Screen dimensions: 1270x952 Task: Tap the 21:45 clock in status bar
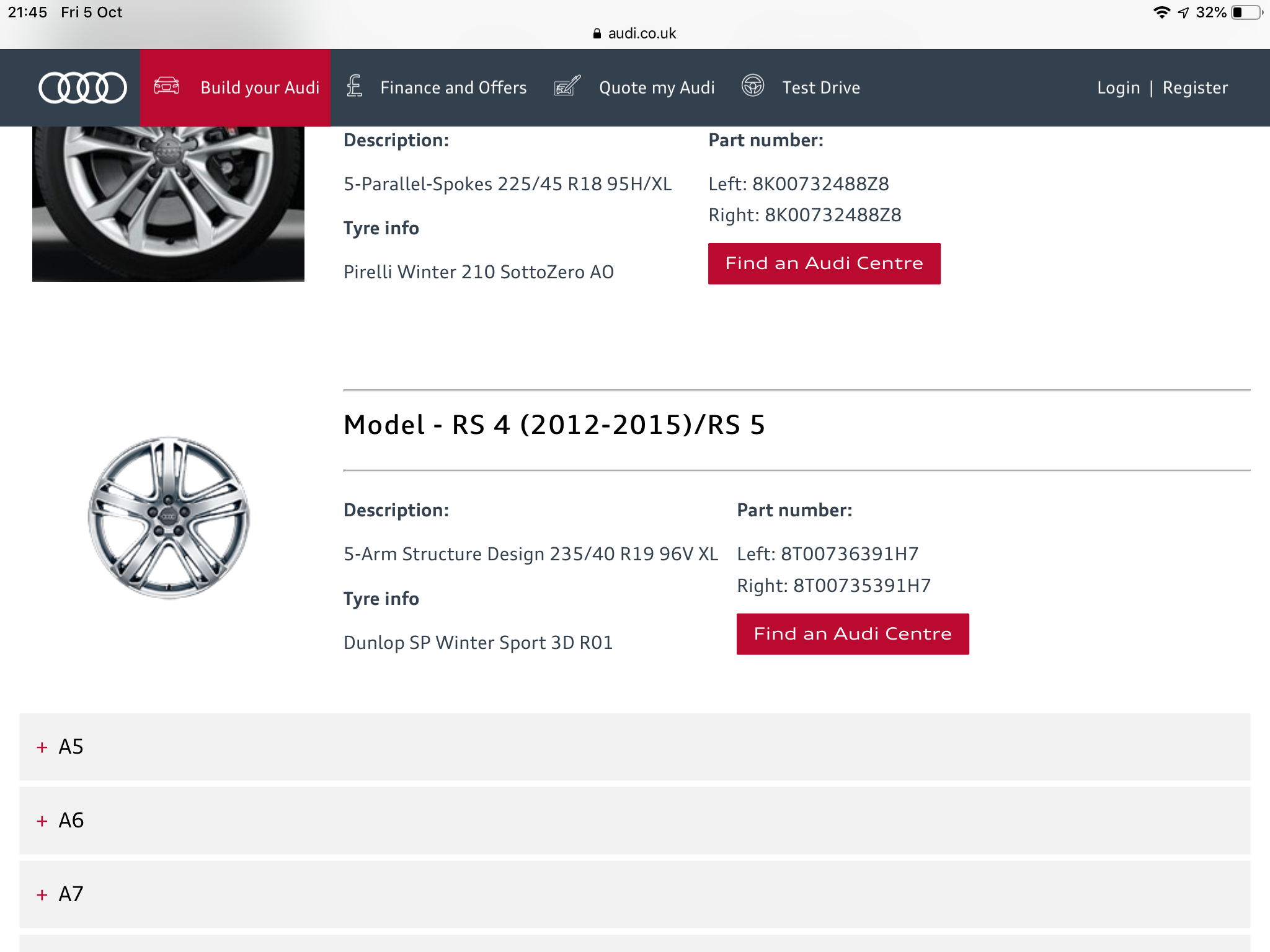27,12
